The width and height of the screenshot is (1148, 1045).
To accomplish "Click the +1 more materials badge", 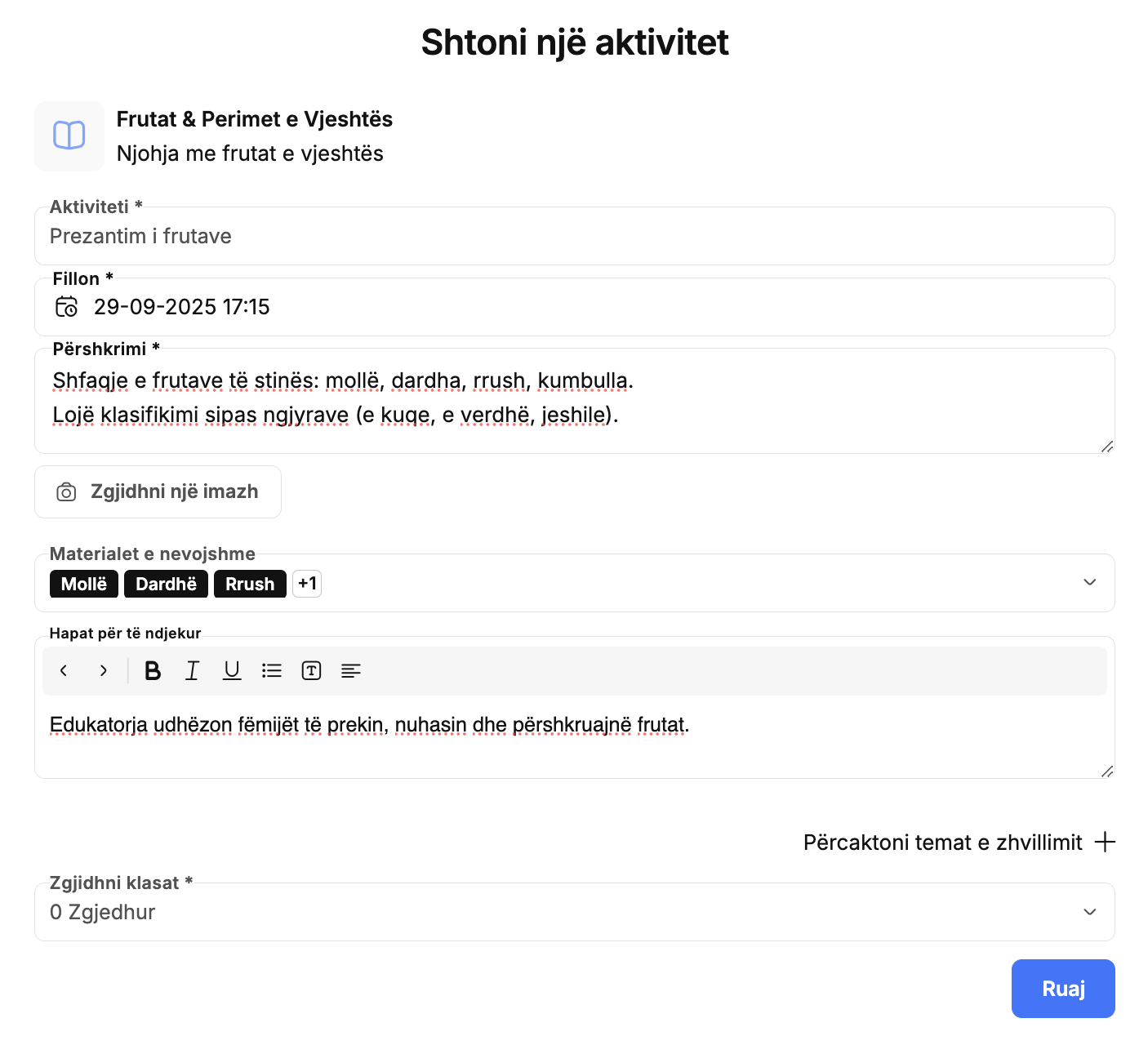I will (x=307, y=584).
